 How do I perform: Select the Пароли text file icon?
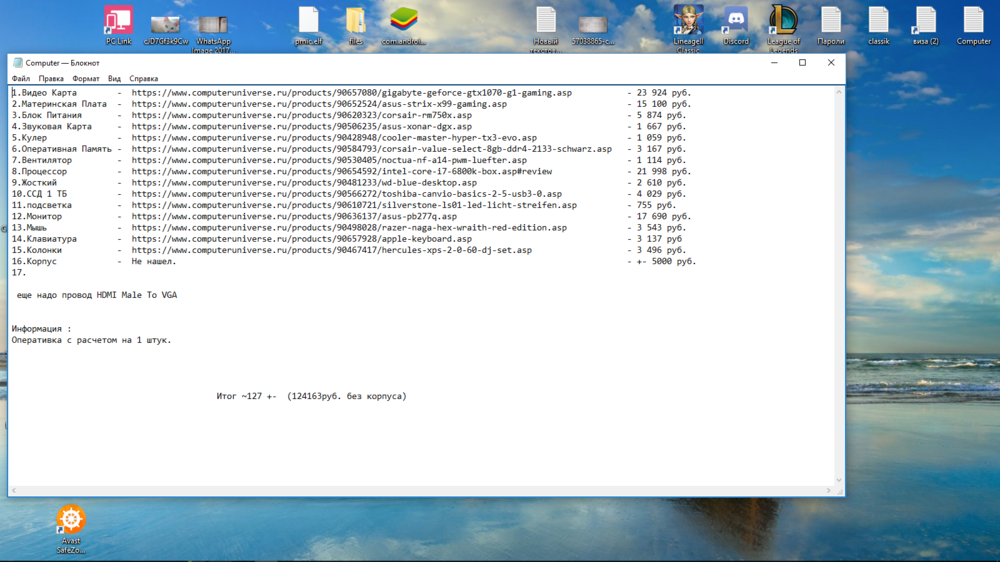831,23
